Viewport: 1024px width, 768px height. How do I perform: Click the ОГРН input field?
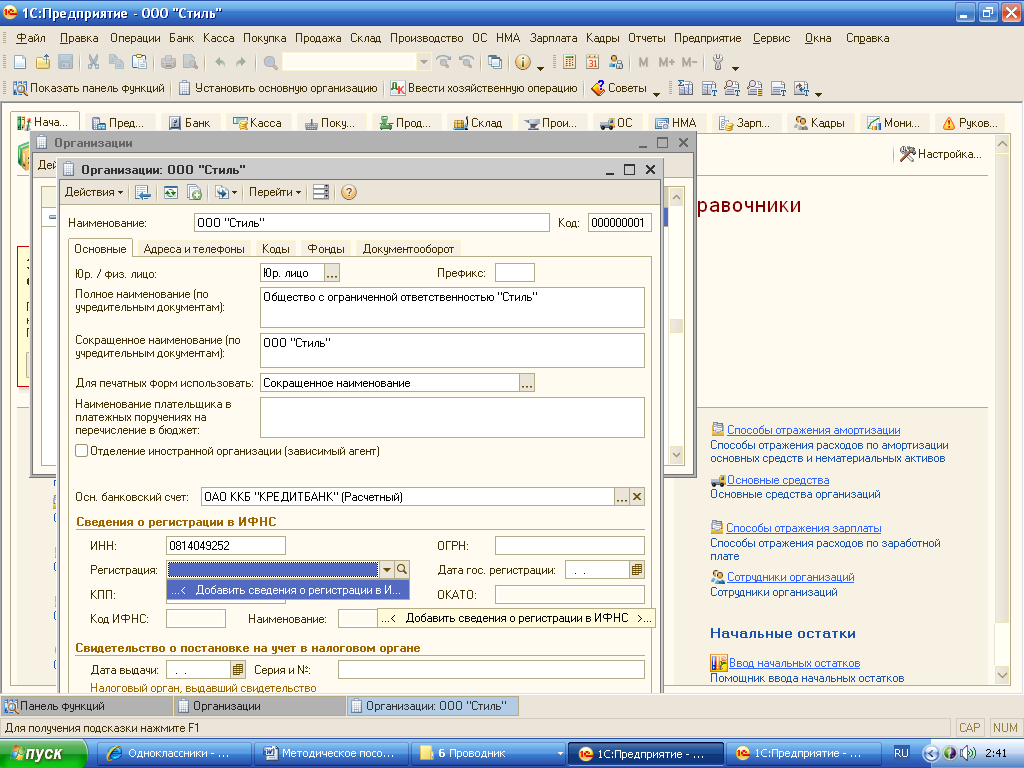point(569,545)
